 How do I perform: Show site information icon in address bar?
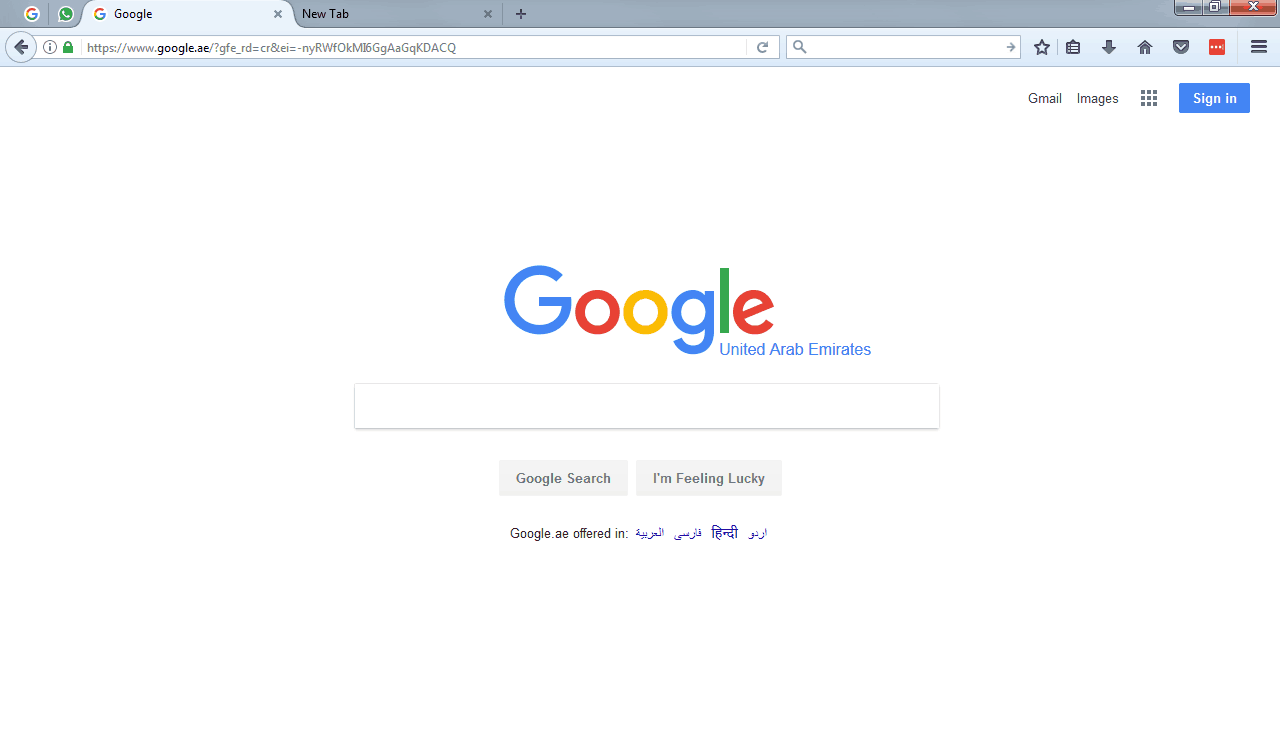[50, 47]
